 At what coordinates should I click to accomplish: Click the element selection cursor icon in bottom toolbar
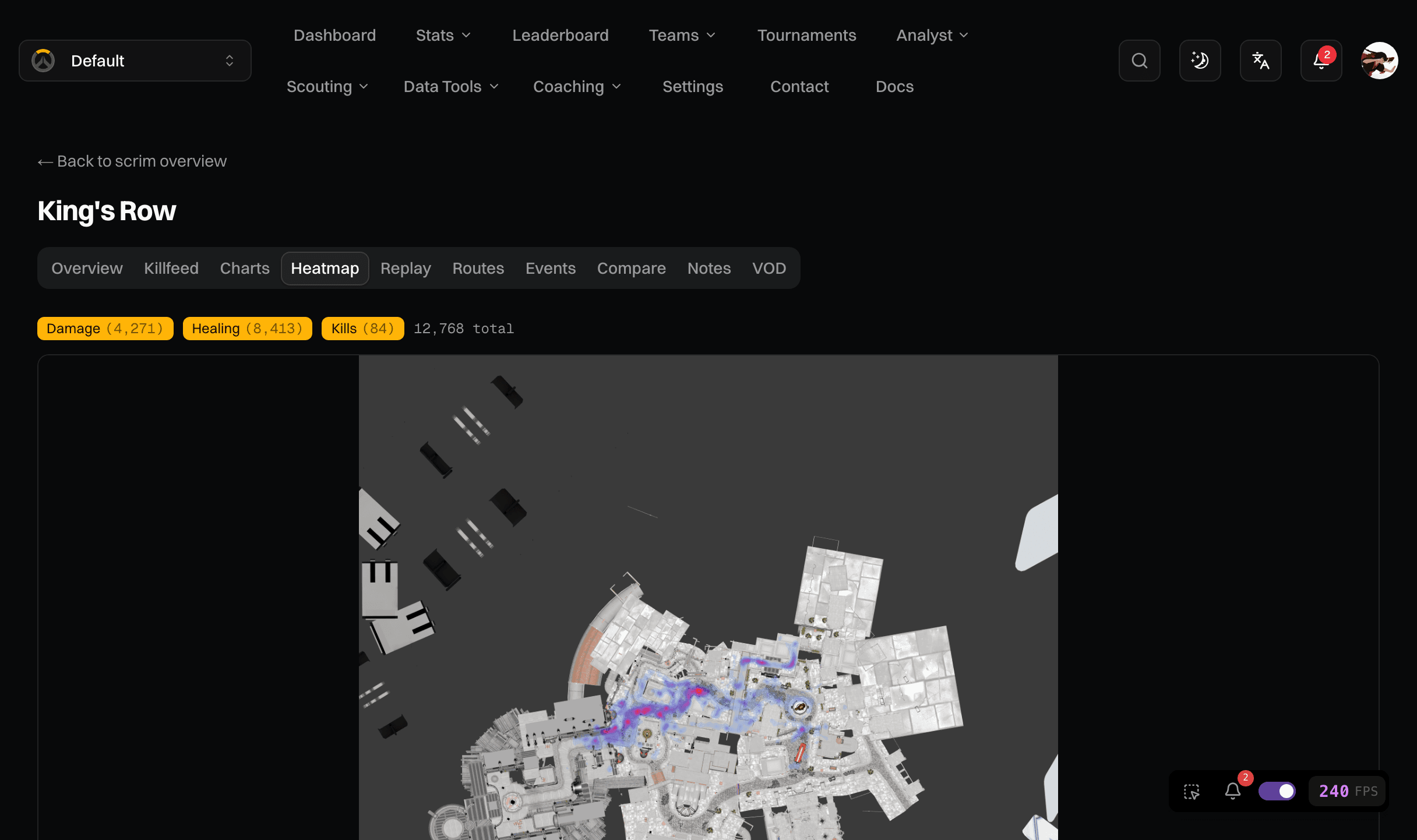pyautogui.click(x=1192, y=791)
